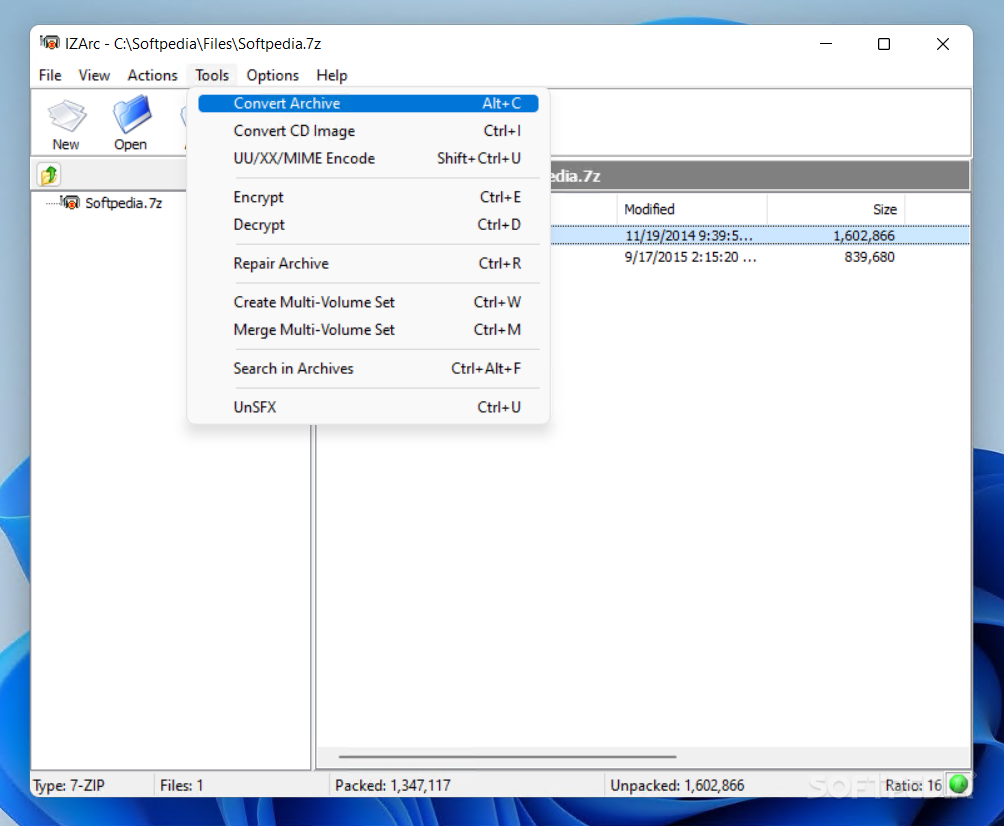Choose UnSFX menu entry
This screenshot has height=826, width=1004.
coord(368,407)
